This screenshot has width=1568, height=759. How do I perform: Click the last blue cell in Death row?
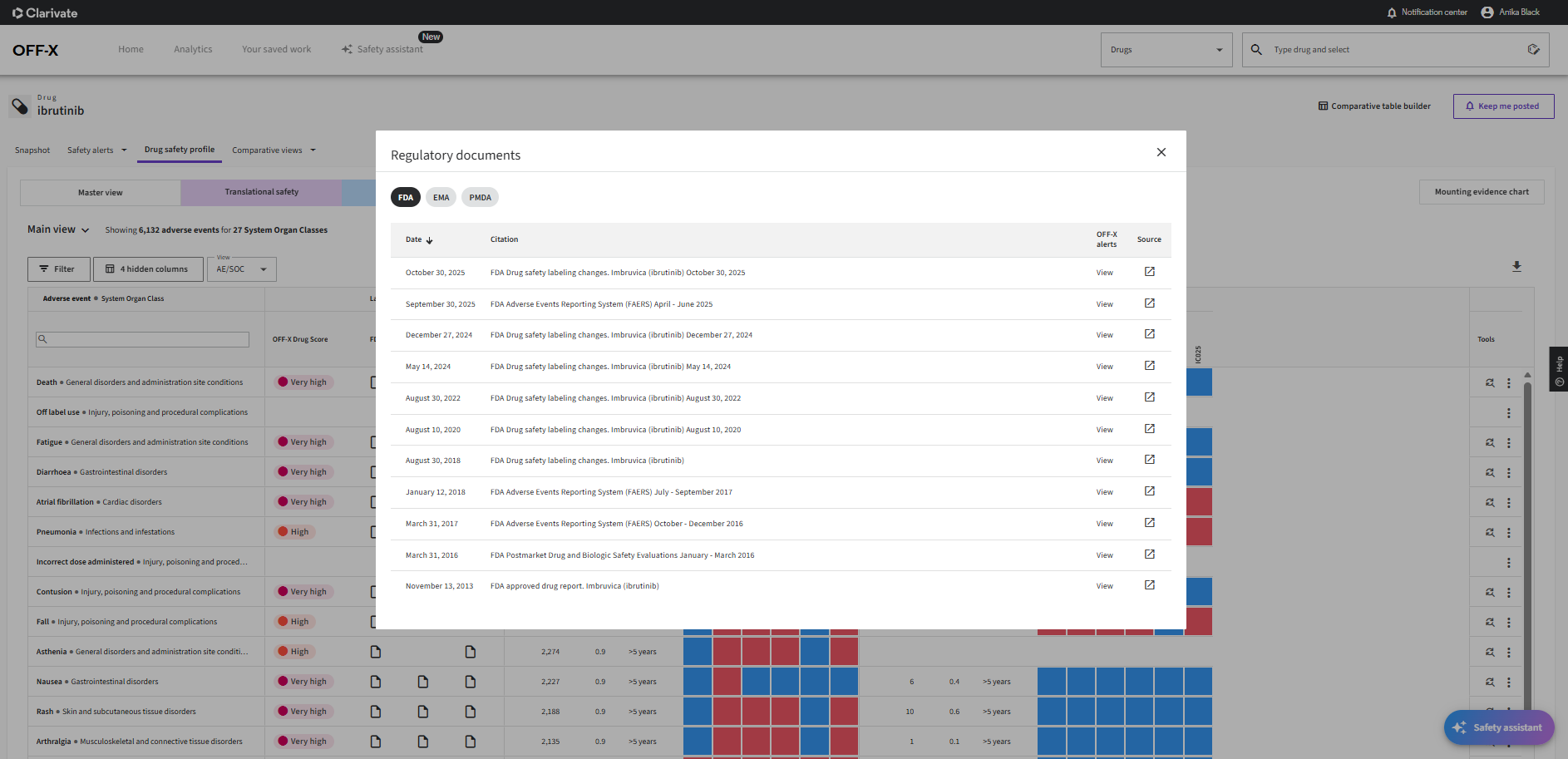pyautogui.click(x=1199, y=382)
